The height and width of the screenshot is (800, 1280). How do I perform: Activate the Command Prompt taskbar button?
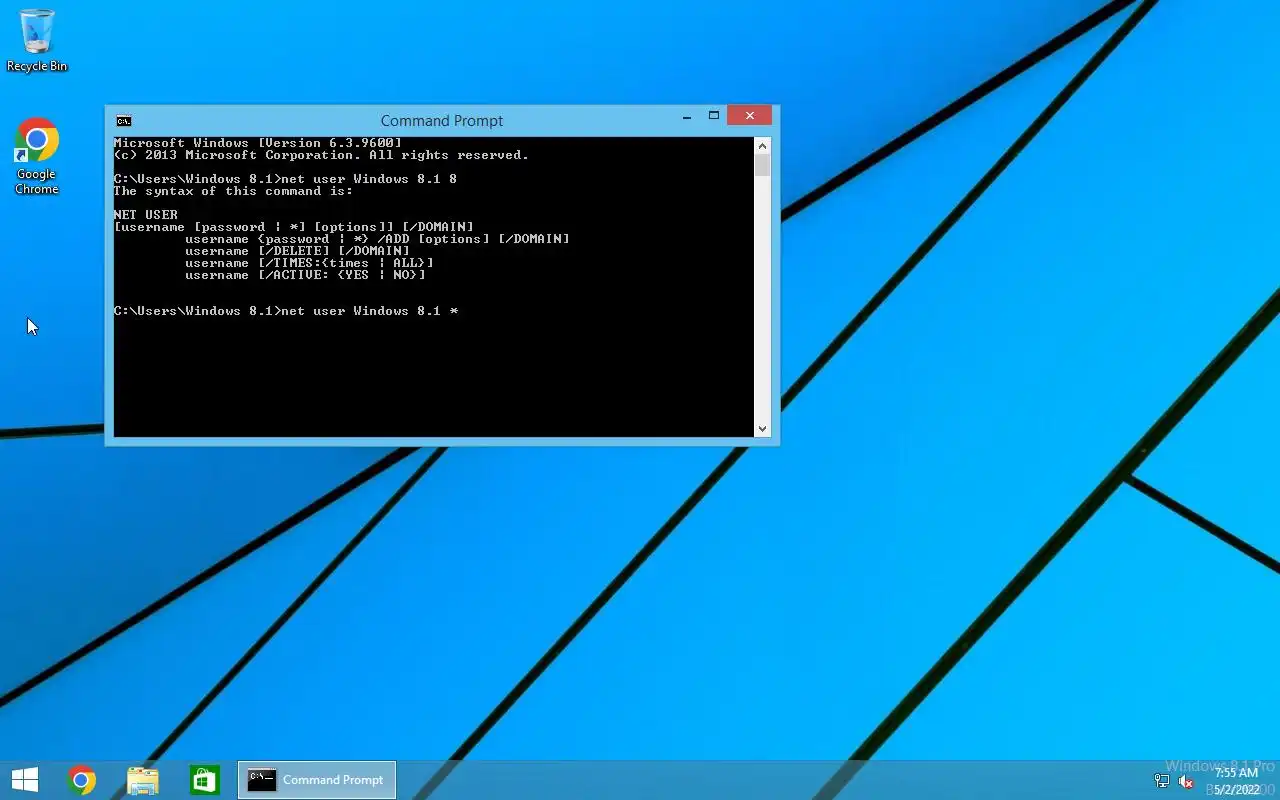[x=317, y=780]
